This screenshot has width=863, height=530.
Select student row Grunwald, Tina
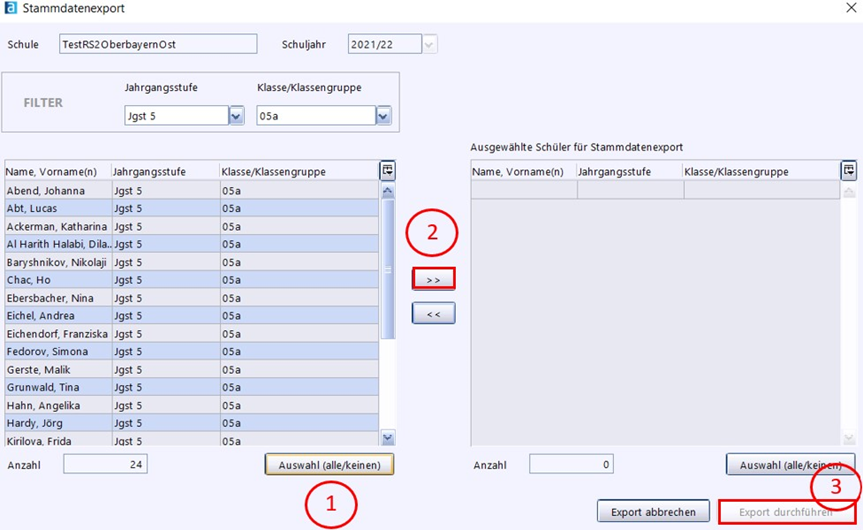(60, 388)
